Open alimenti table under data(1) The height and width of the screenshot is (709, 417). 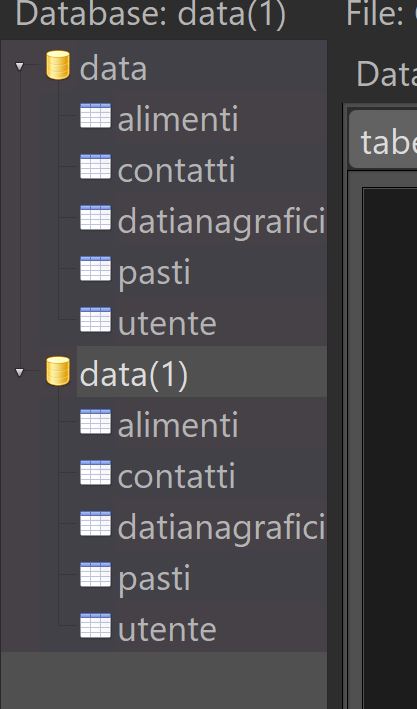point(178,425)
